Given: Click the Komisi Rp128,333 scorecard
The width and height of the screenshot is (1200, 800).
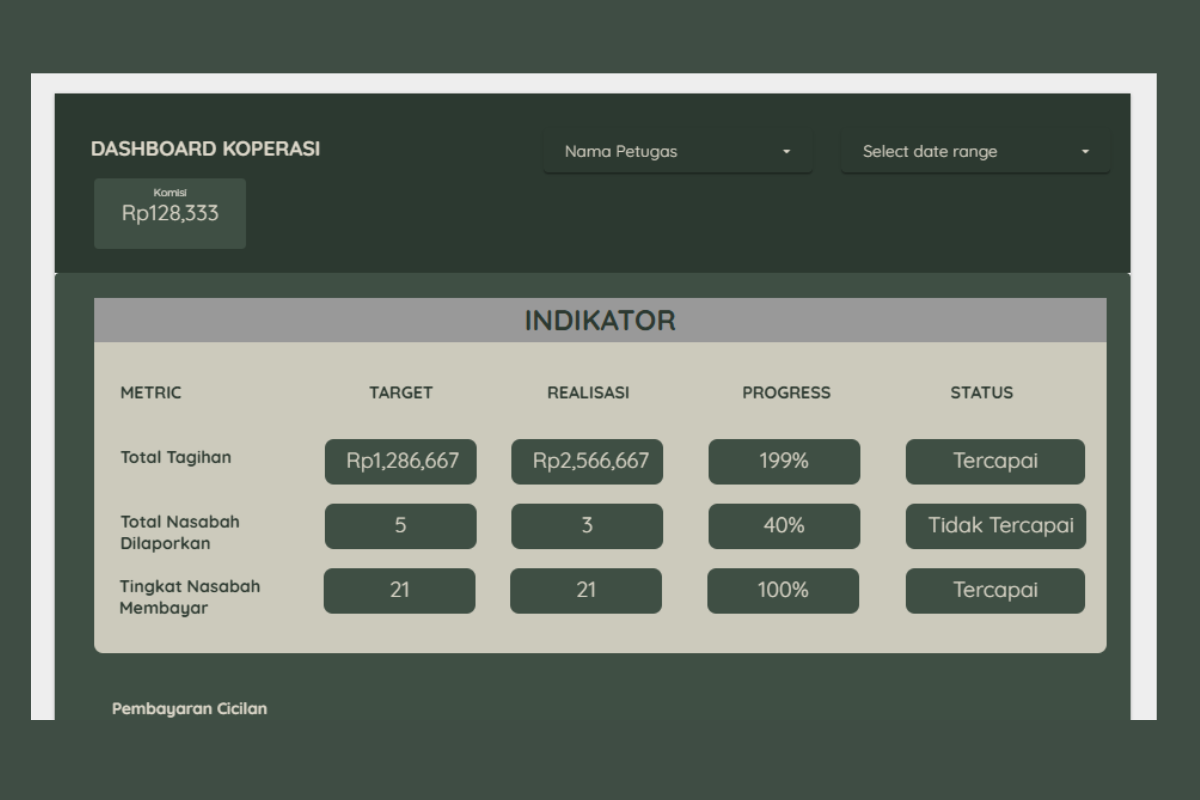Looking at the screenshot, I should point(170,213).
